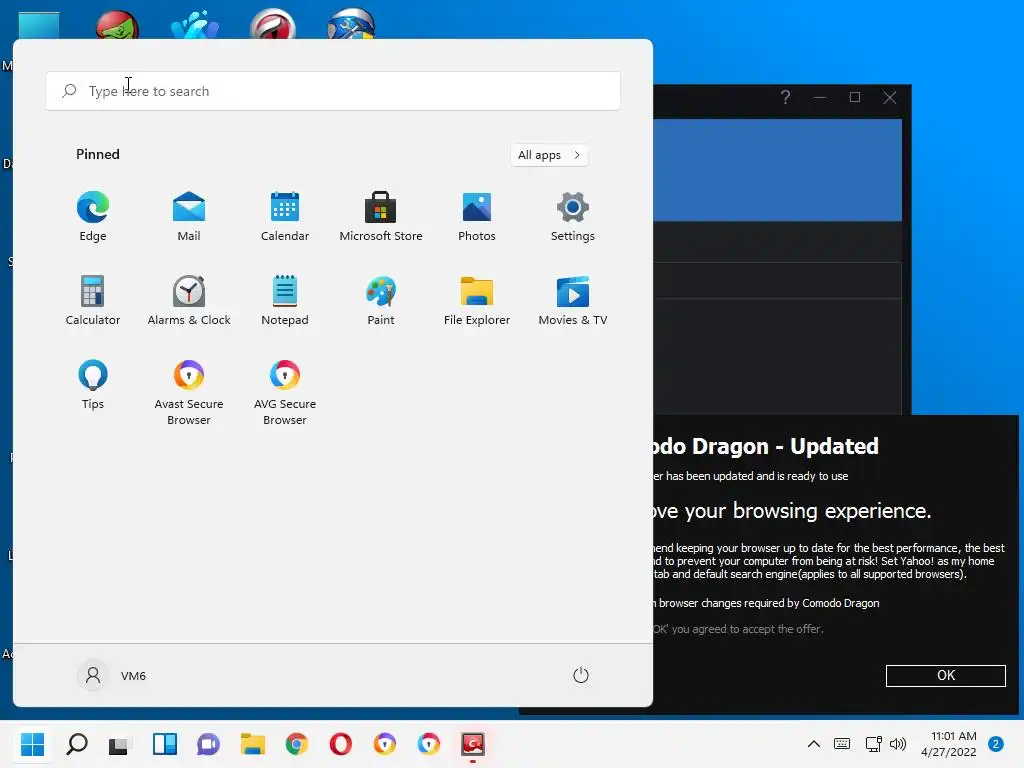
Task: Open the Calendar pinned app
Action: point(285,216)
